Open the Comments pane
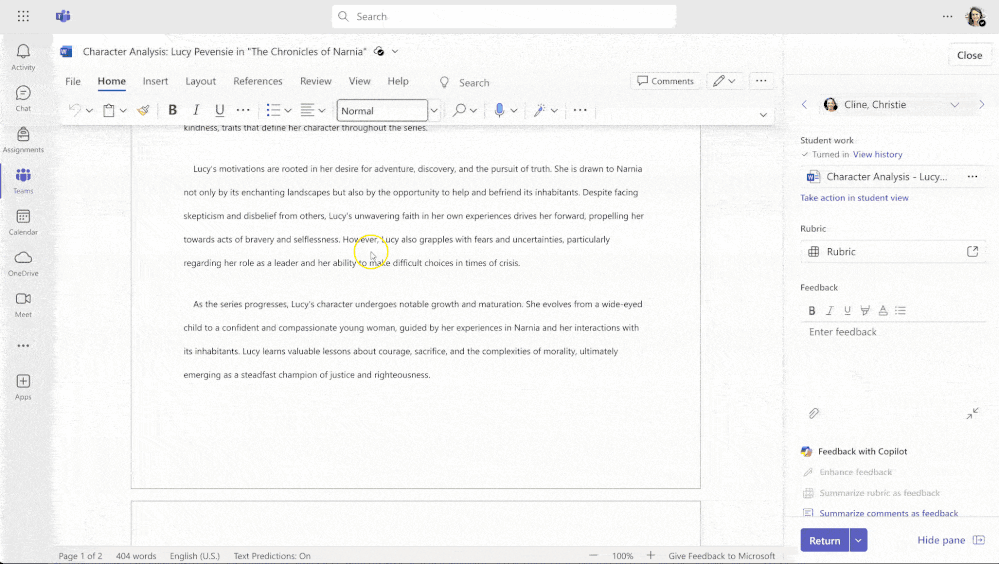This screenshot has width=999, height=564. (666, 81)
